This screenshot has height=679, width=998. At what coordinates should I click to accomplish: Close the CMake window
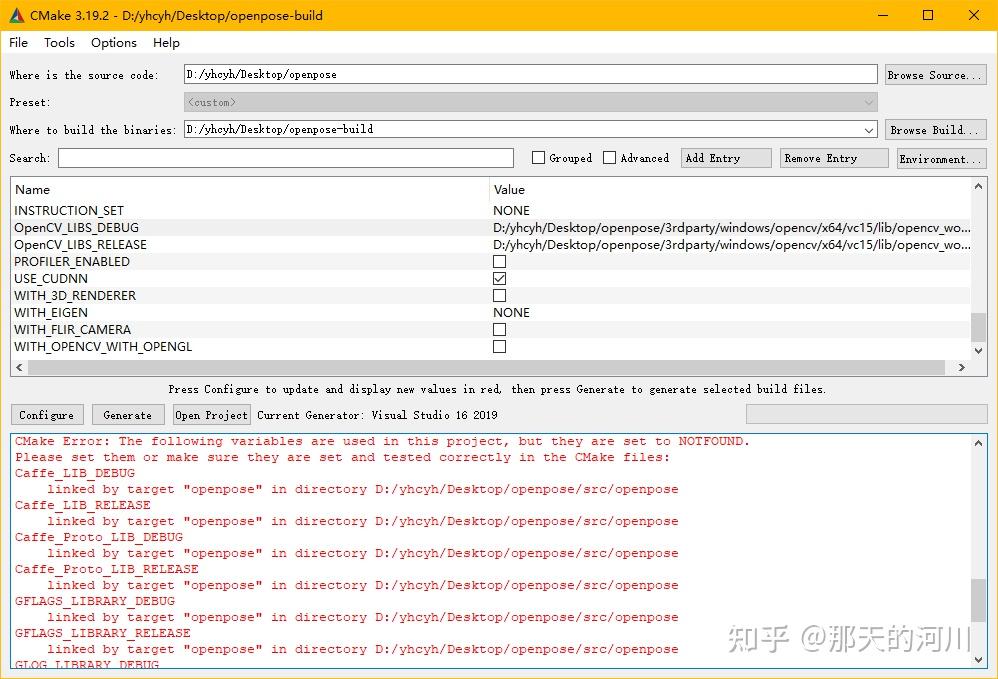click(x=974, y=15)
